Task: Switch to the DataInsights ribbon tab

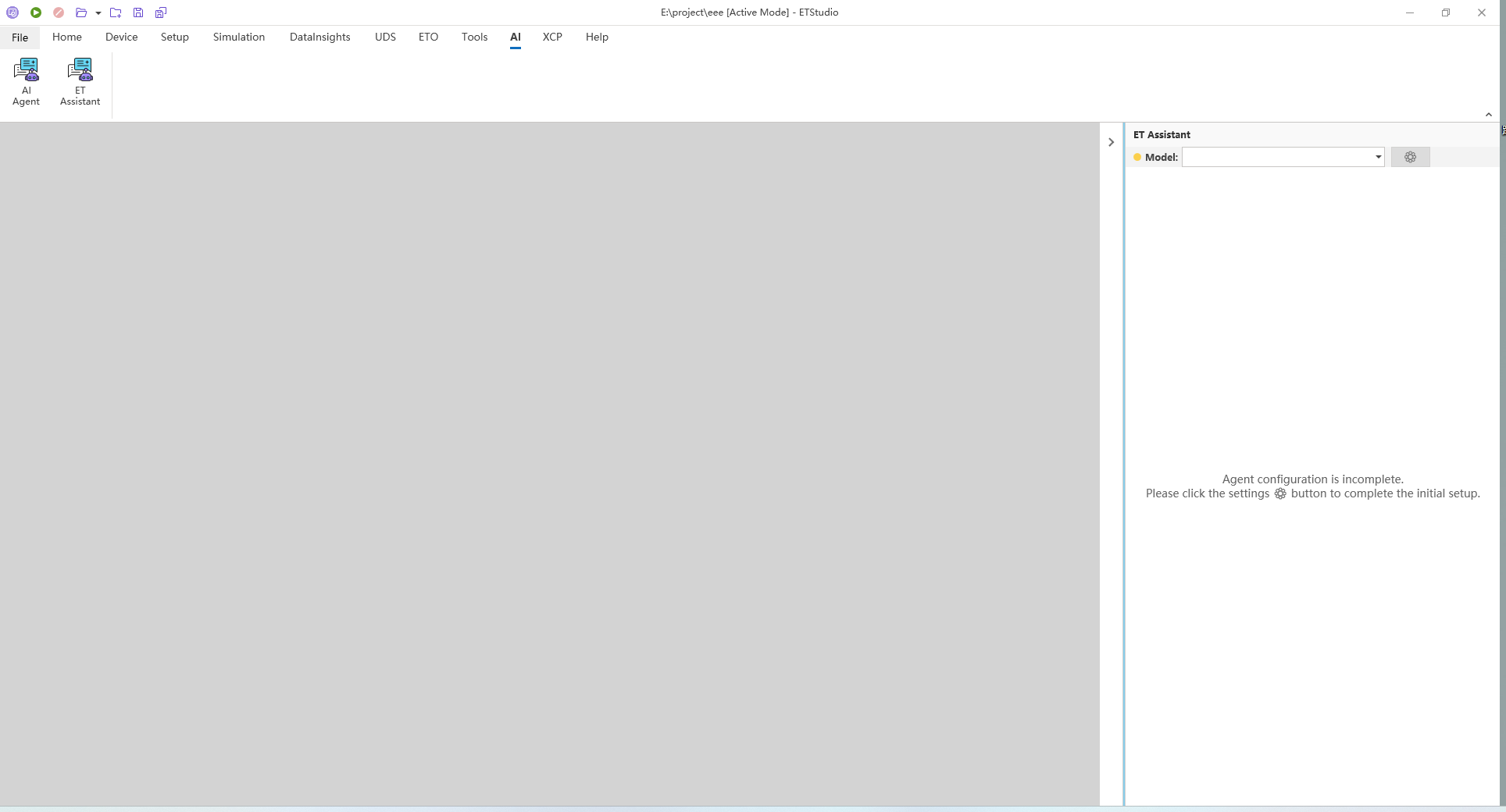Action: click(320, 37)
